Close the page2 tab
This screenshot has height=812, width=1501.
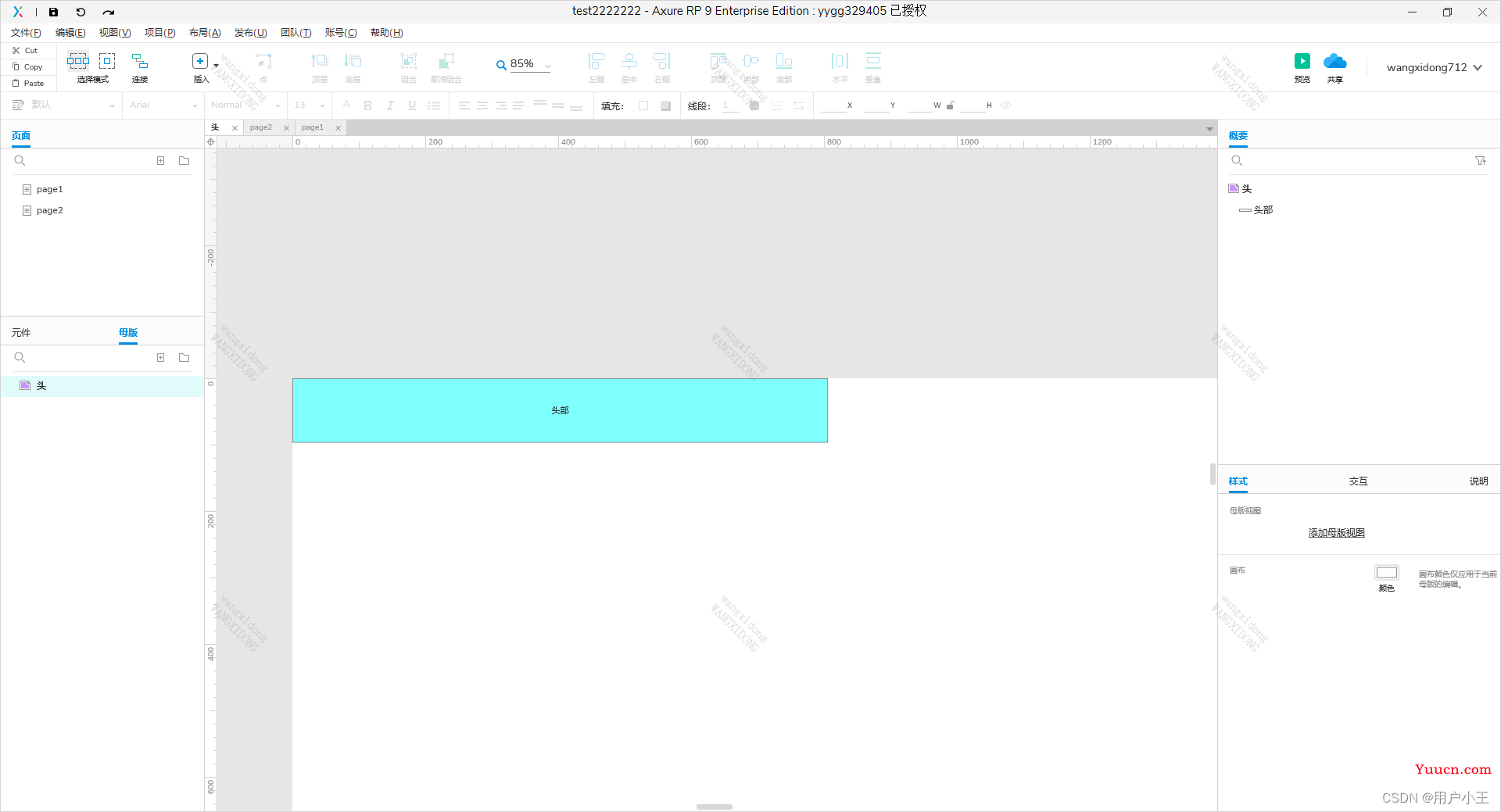pos(286,128)
